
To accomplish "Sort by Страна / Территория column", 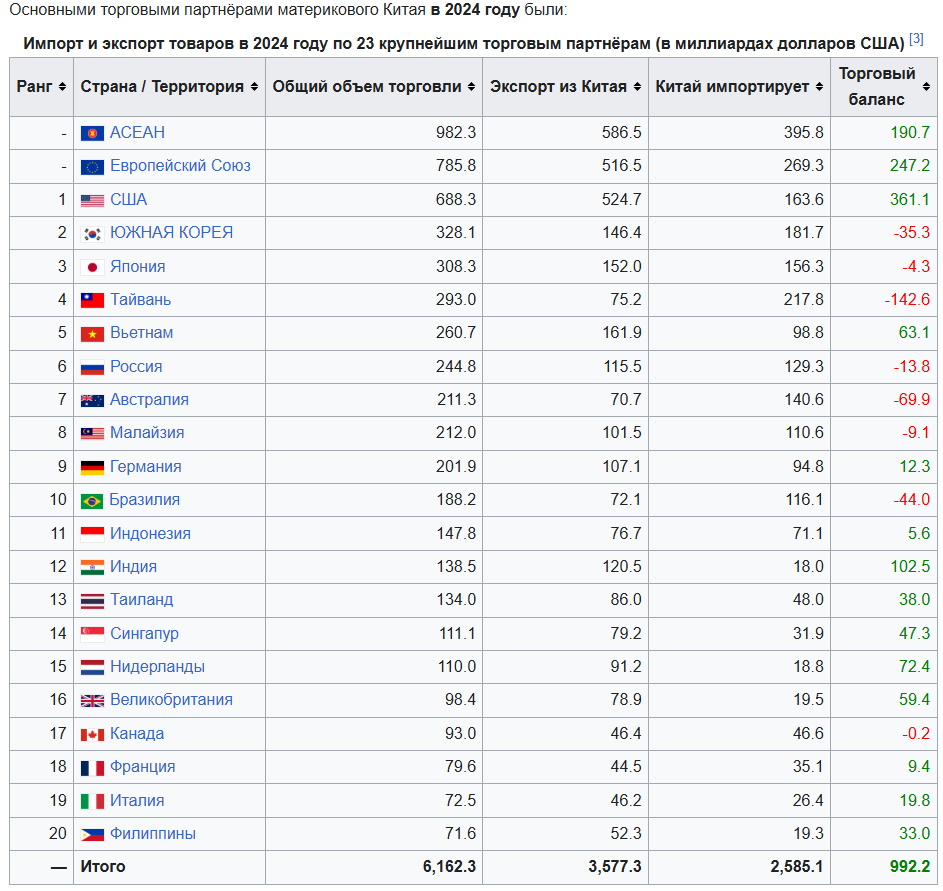I will click(254, 87).
